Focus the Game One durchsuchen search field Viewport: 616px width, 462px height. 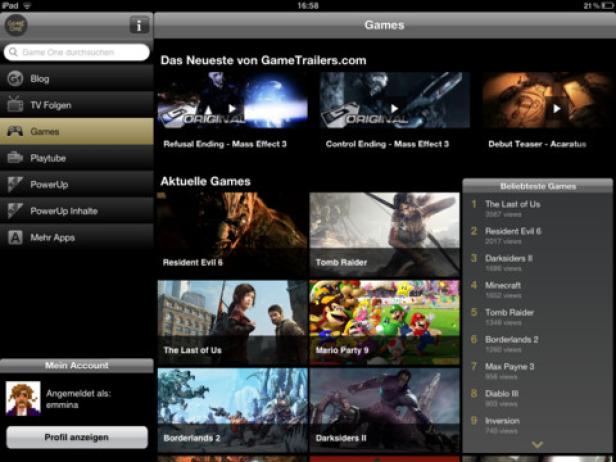[77, 52]
